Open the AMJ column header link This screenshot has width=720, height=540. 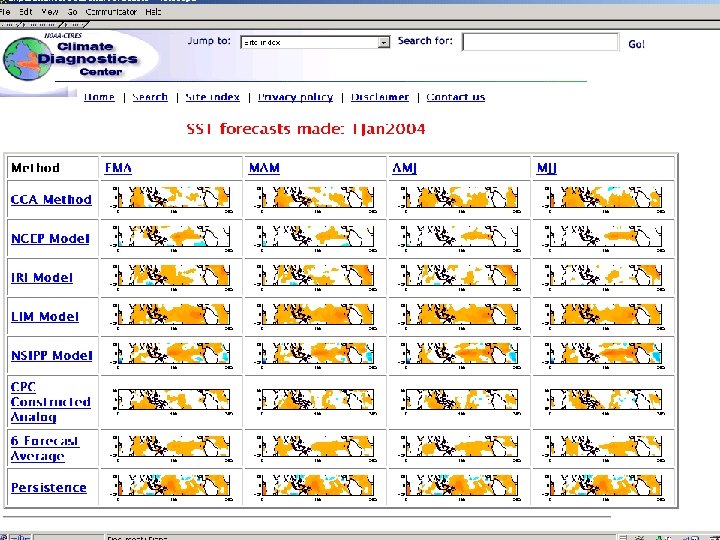(x=405, y=169)
